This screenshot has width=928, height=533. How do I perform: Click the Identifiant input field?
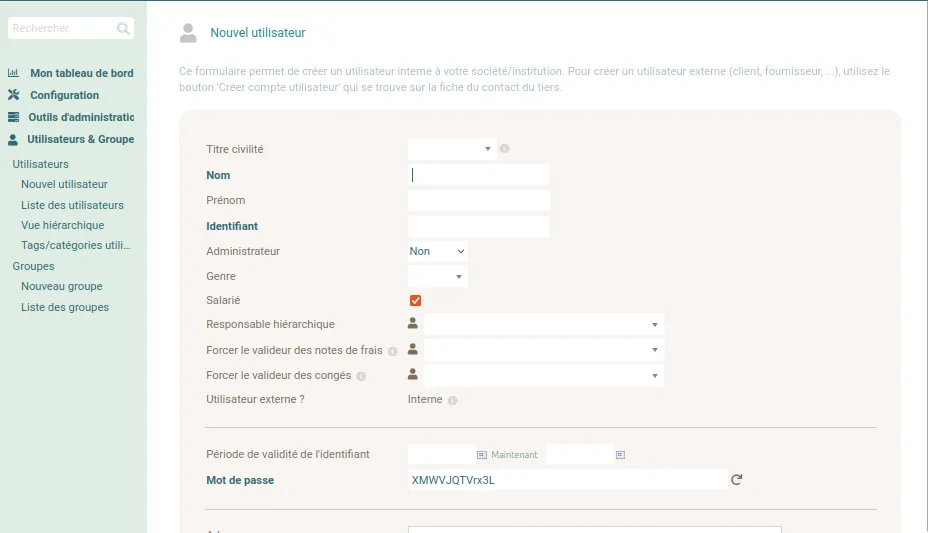coord(478,226)
